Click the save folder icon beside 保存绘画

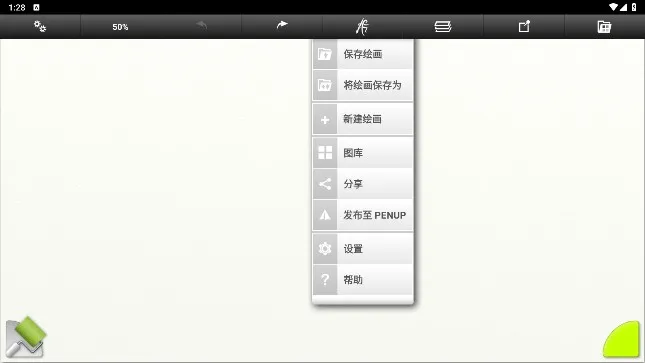click(x=325, y=54)
